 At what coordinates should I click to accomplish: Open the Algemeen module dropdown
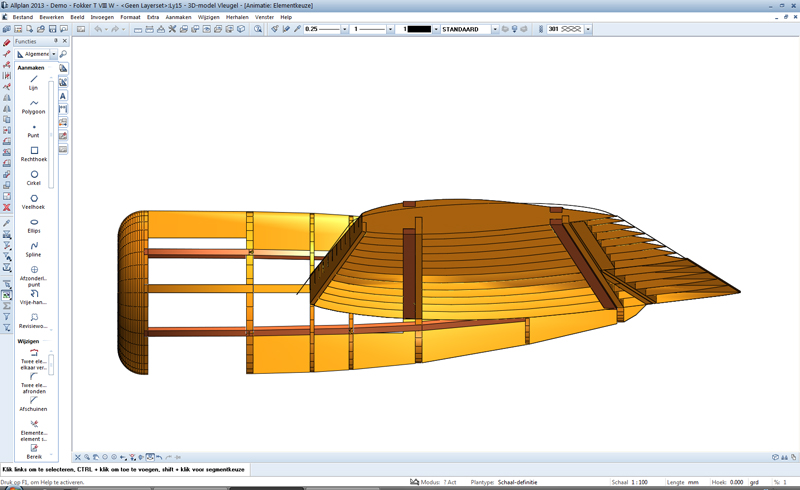[54, 54]
